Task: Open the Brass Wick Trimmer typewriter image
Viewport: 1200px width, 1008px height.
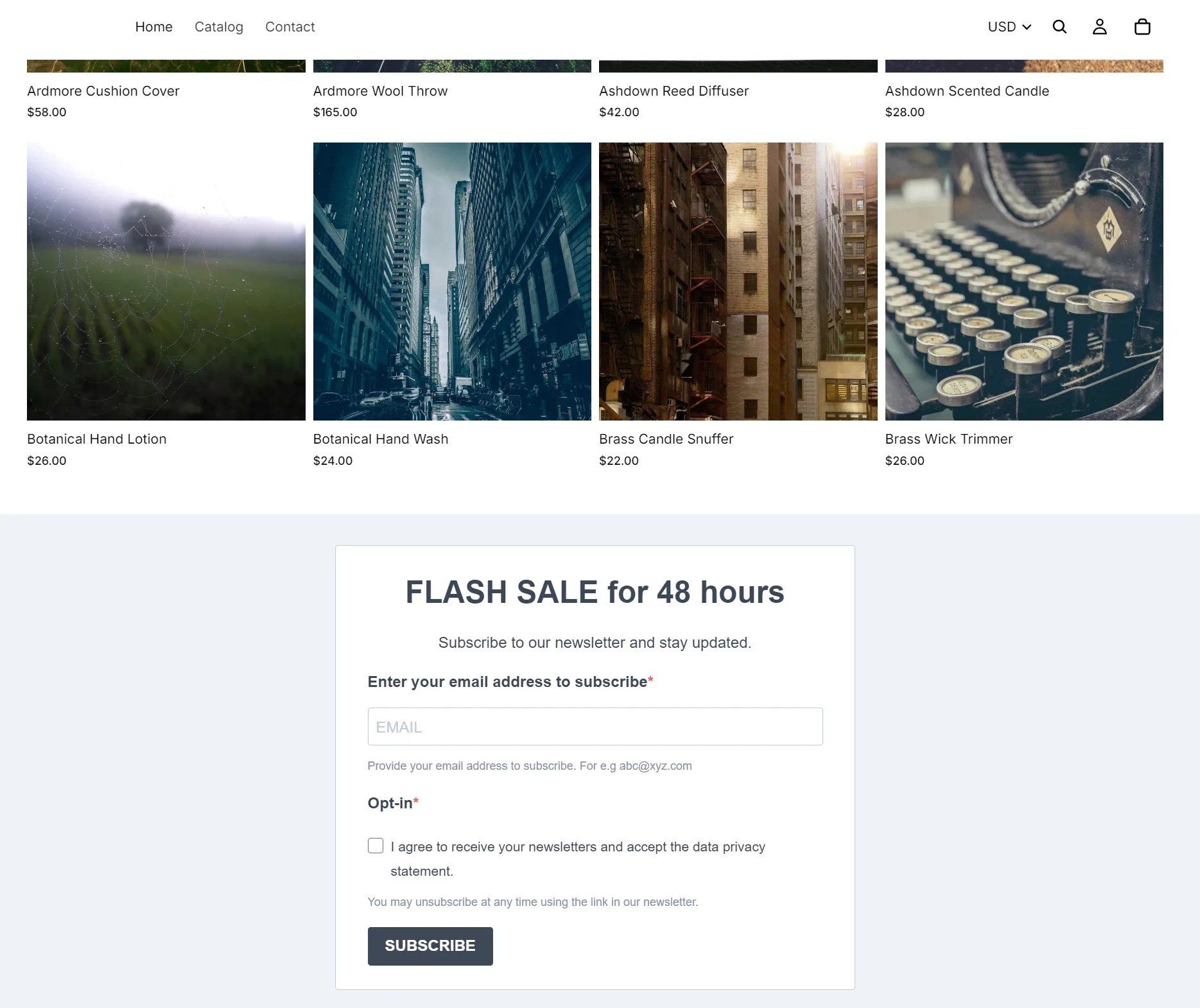Action: (1024, 281)
